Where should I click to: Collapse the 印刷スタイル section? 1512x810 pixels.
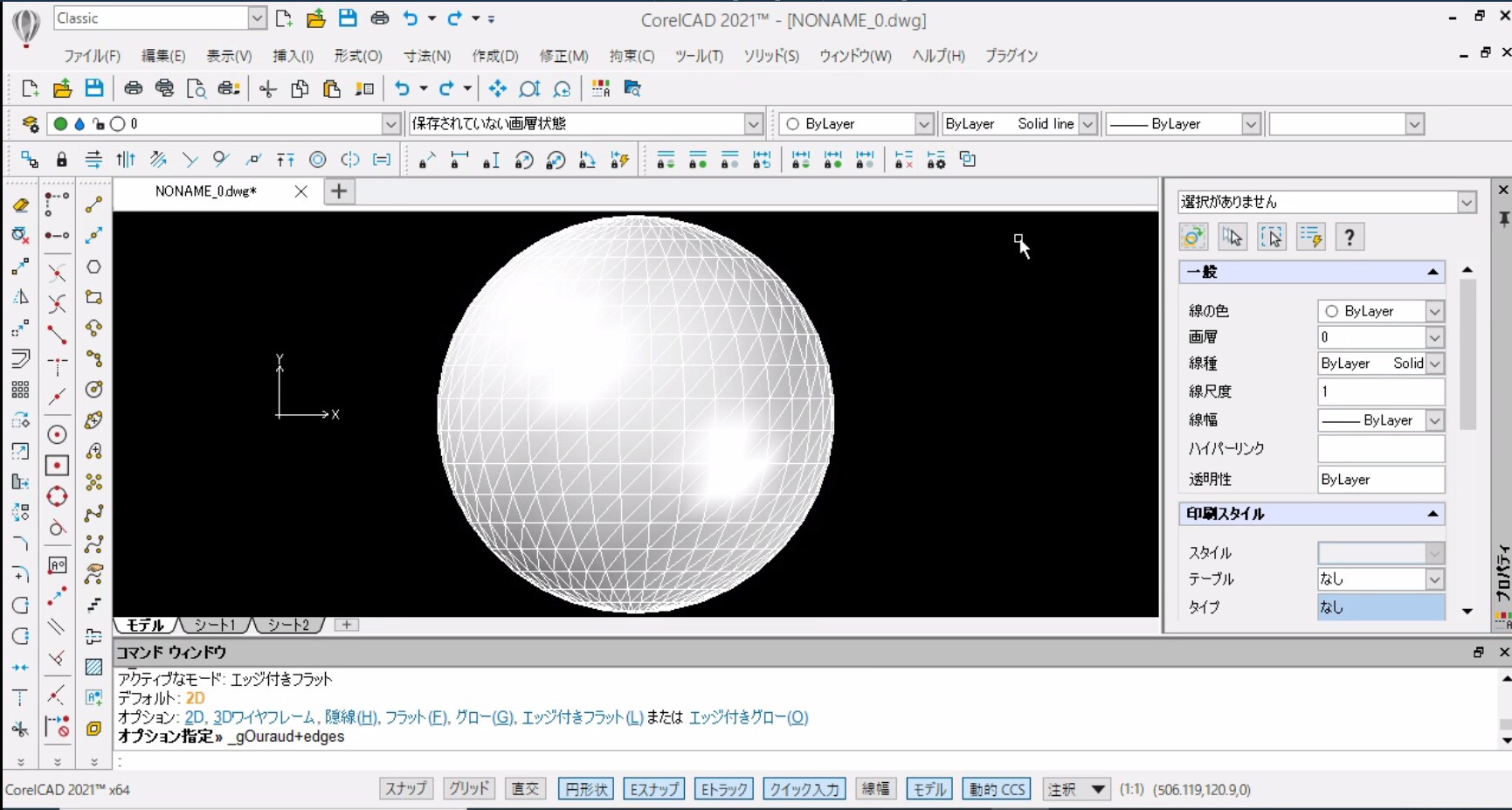[1433, 514]
